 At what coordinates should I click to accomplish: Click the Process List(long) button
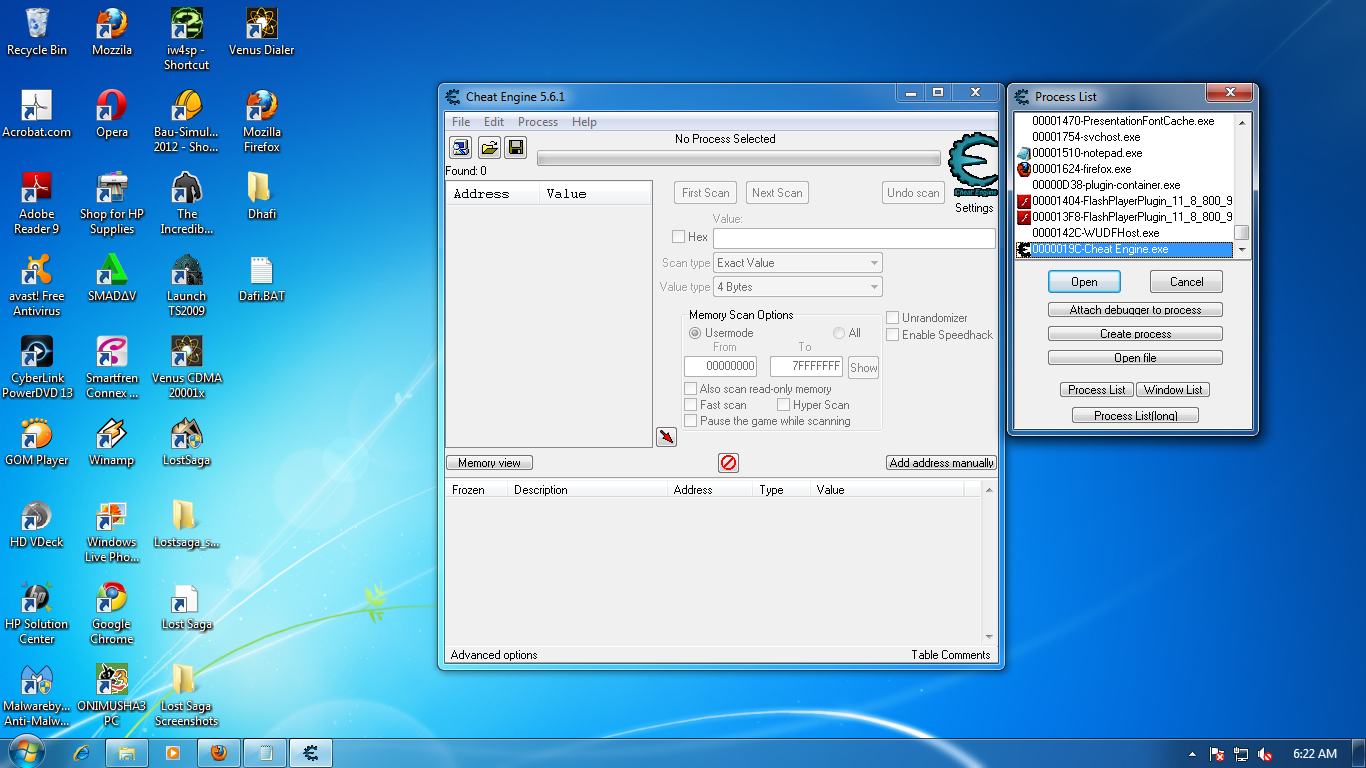point(1135,416)
